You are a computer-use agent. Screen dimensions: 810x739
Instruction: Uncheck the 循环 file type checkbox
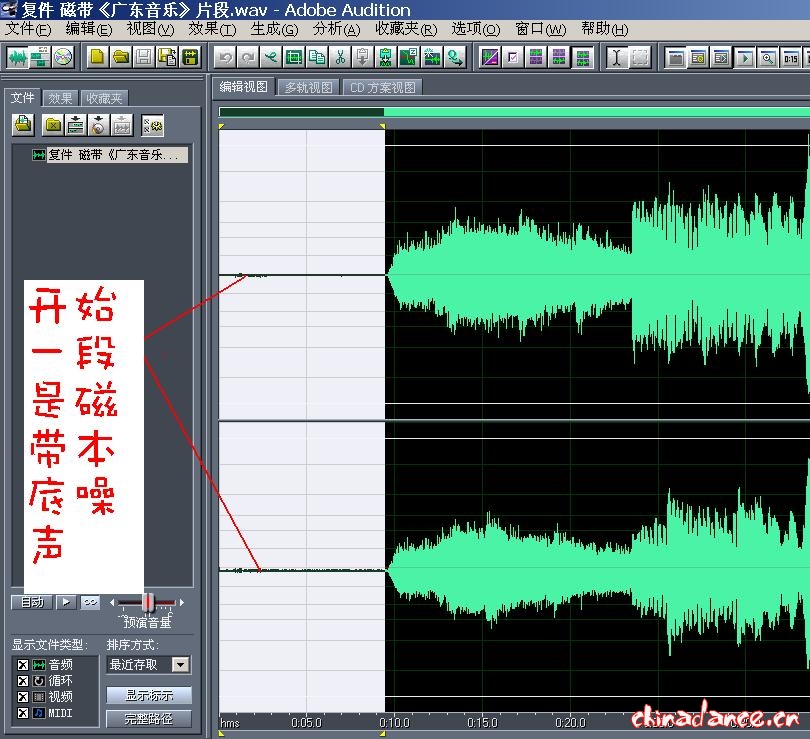pyautogui.click(x=22, y=680)
